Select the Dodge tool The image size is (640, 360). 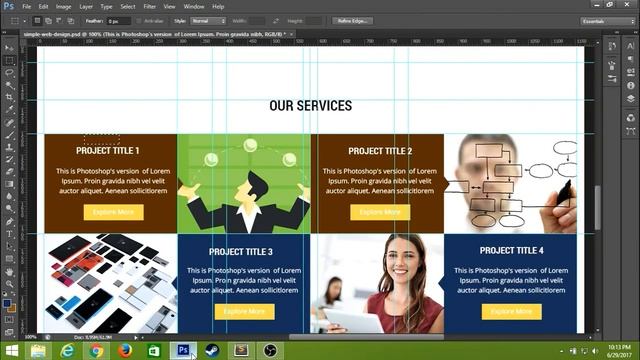[x=9, y=209]
